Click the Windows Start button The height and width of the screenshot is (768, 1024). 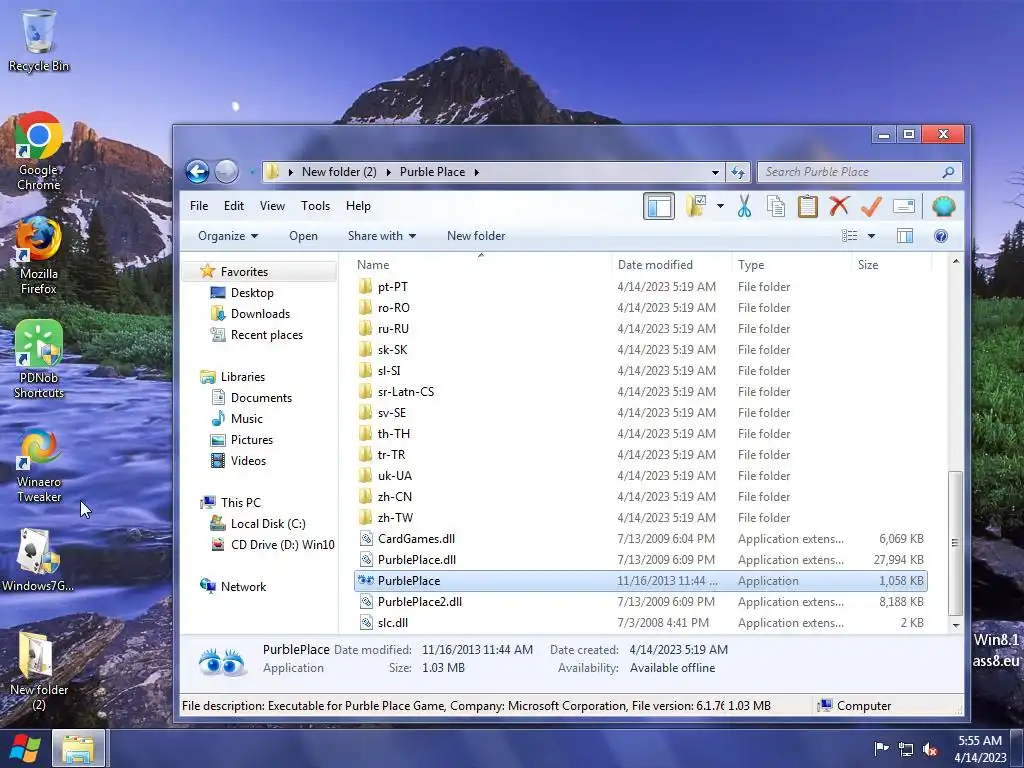tap(24, 748)
